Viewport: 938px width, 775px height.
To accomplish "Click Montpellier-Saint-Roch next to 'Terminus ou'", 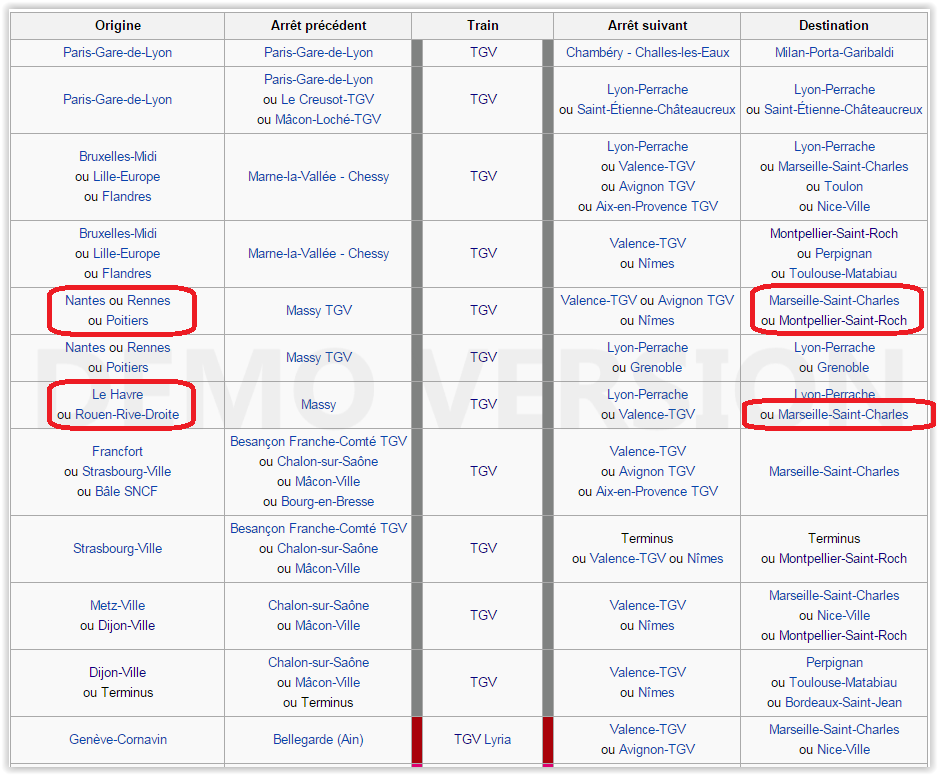I will [843, 559].
